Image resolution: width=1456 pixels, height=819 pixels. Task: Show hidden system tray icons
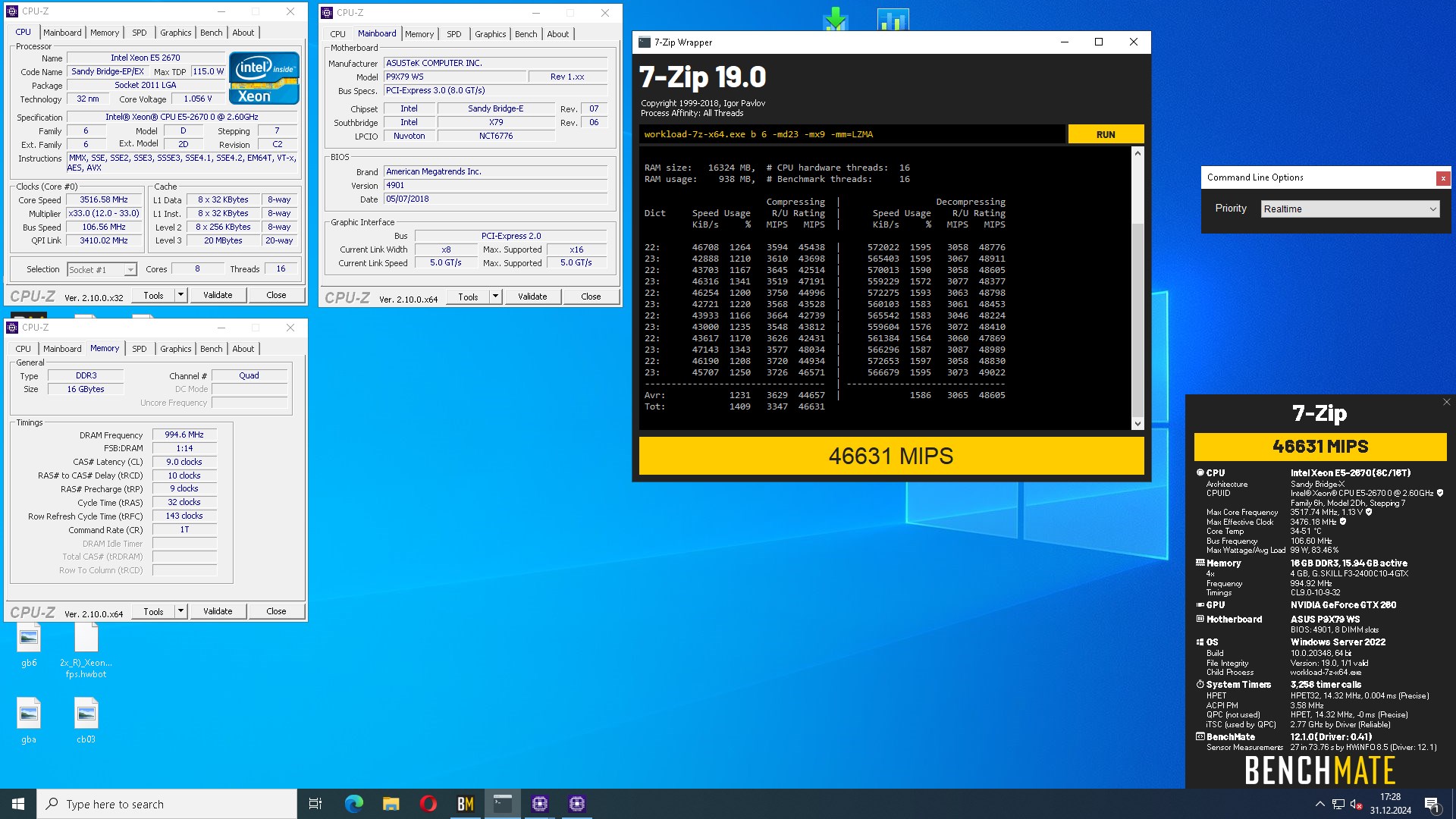(1319, 804)
